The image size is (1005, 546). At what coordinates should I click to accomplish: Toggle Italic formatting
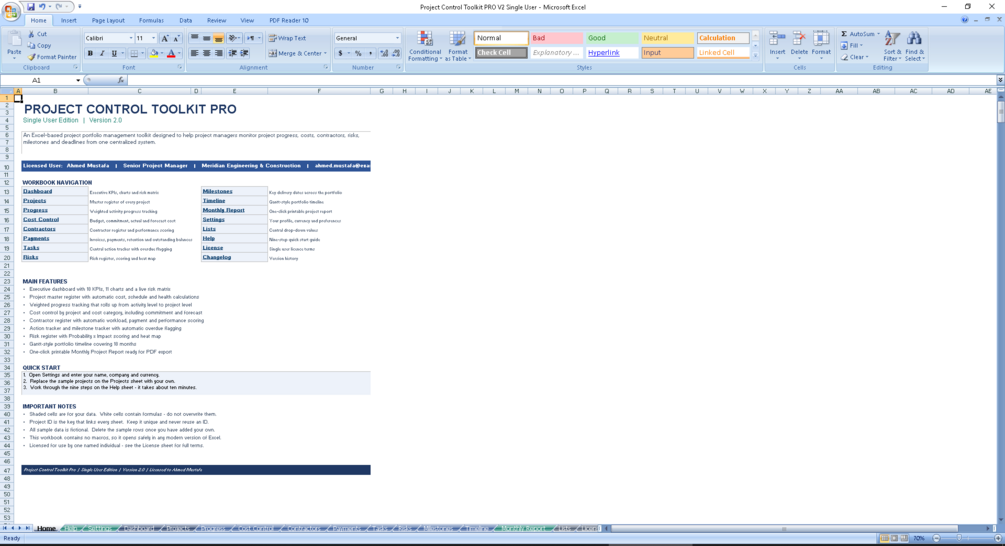coord(101,53)
